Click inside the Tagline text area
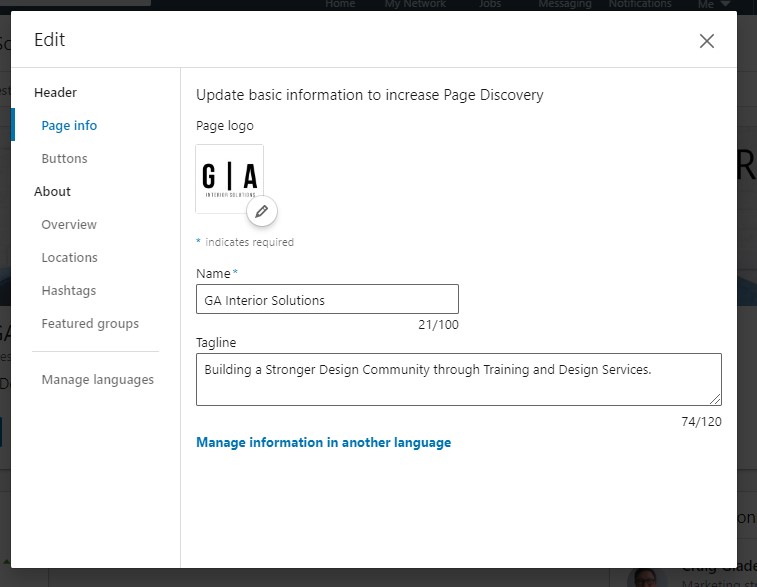Screen dimensions: 757x587 point(458,379)
